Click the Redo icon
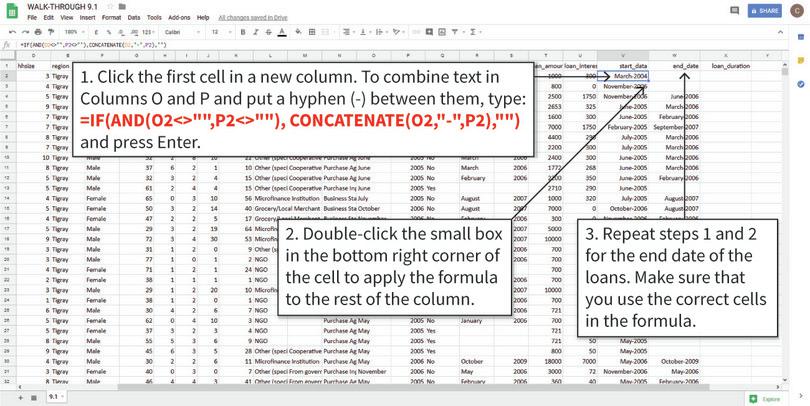 pos(25,32)
